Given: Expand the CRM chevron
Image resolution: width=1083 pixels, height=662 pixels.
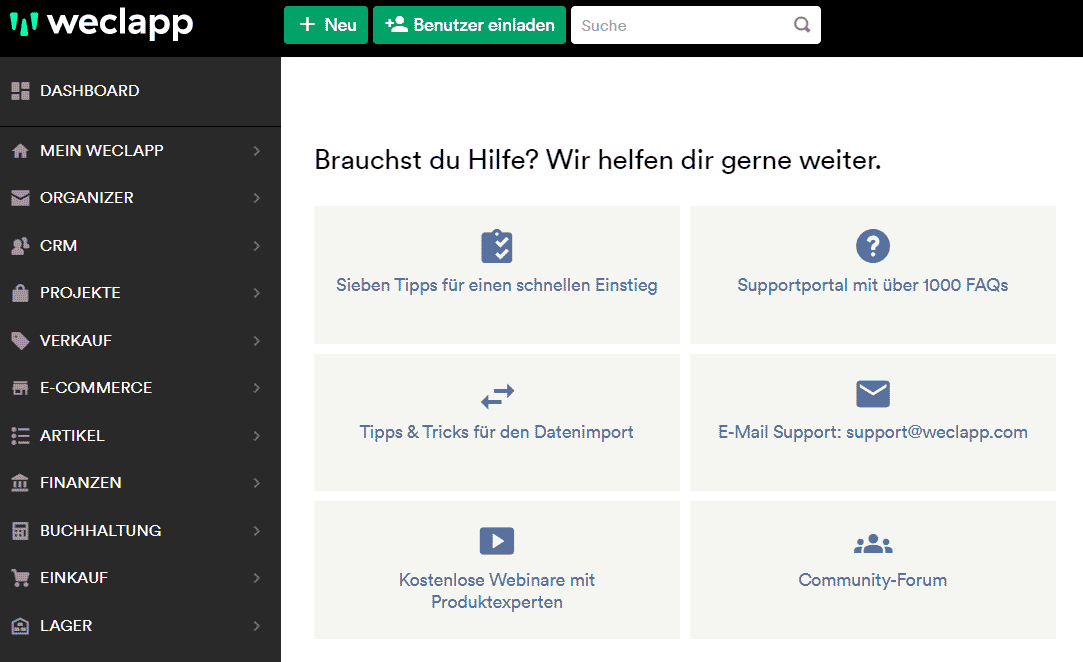Looking at the screenshot, I should click(x=256, y=245).
